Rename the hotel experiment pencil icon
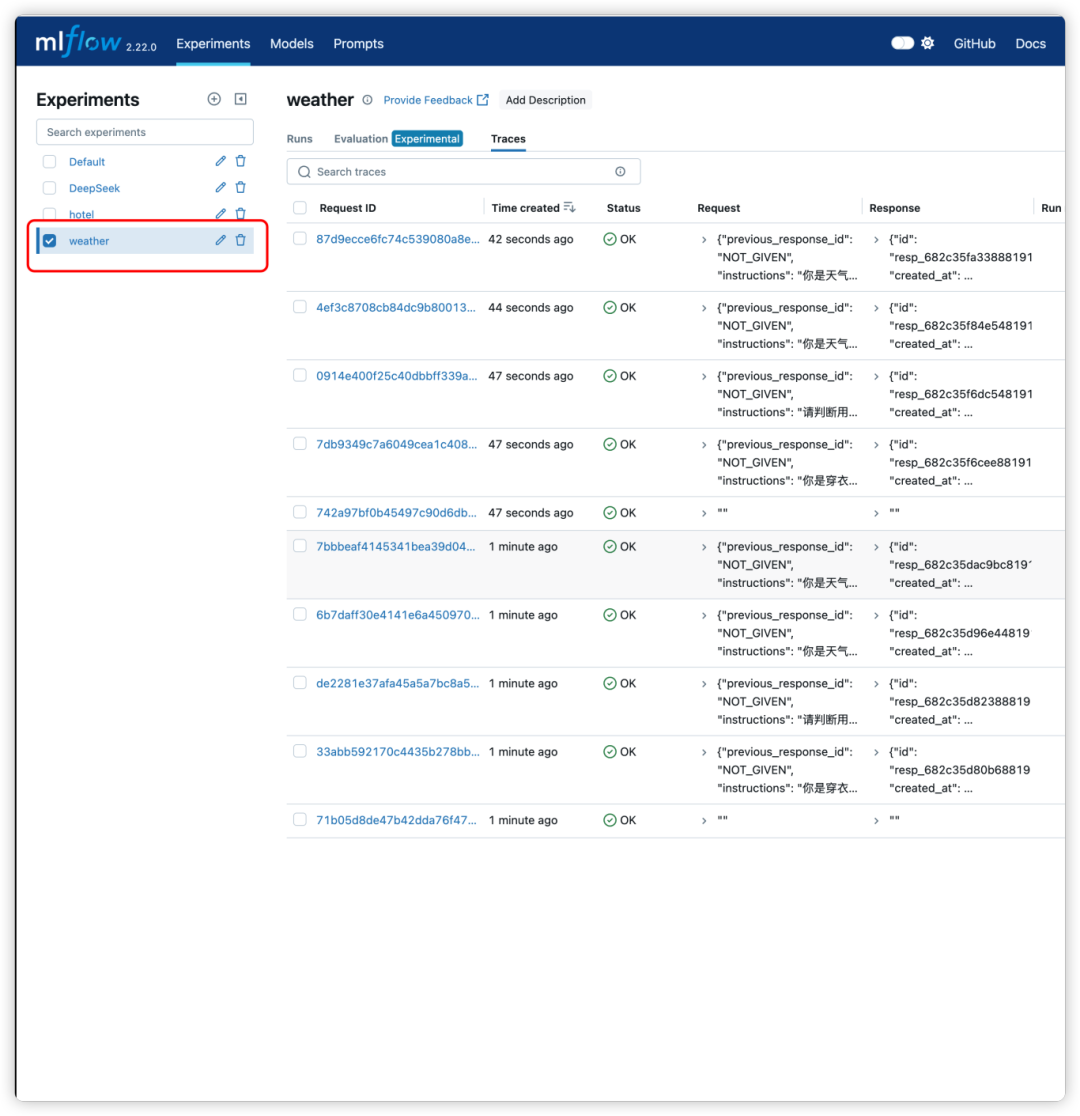 (x=220, y=214)
